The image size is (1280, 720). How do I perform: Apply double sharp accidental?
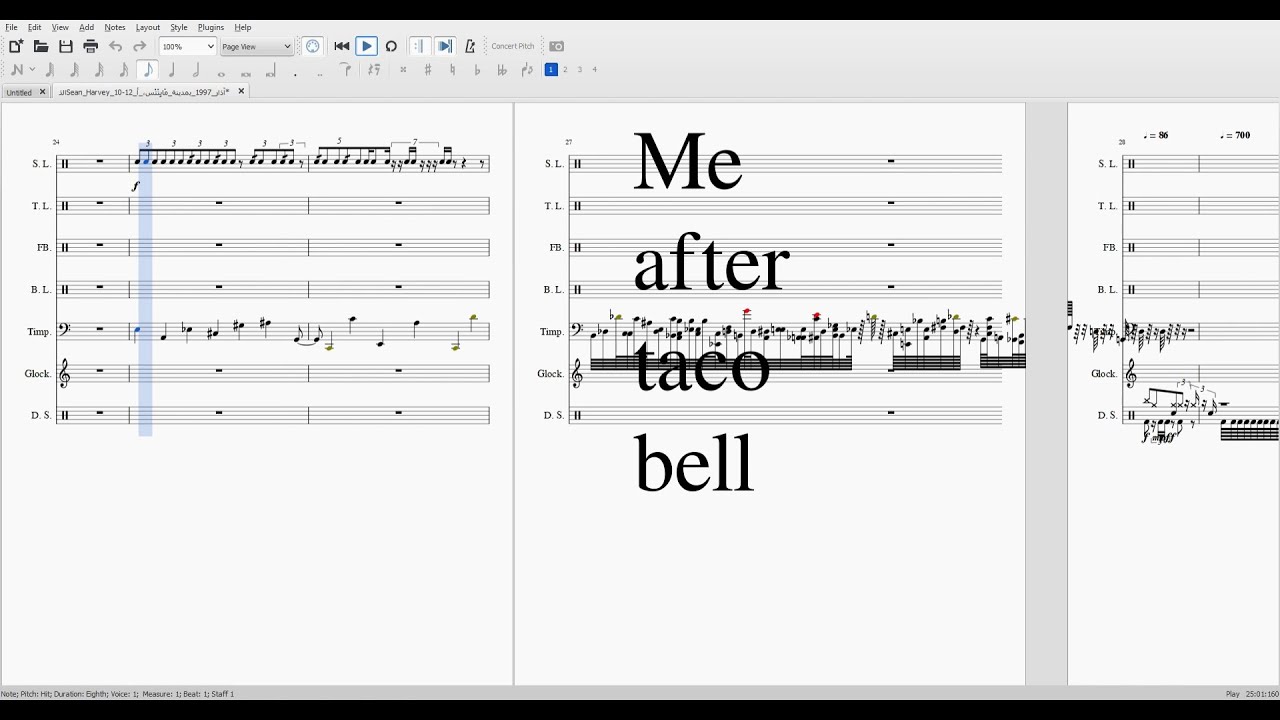pyautogui.click(x=403, y=70)
